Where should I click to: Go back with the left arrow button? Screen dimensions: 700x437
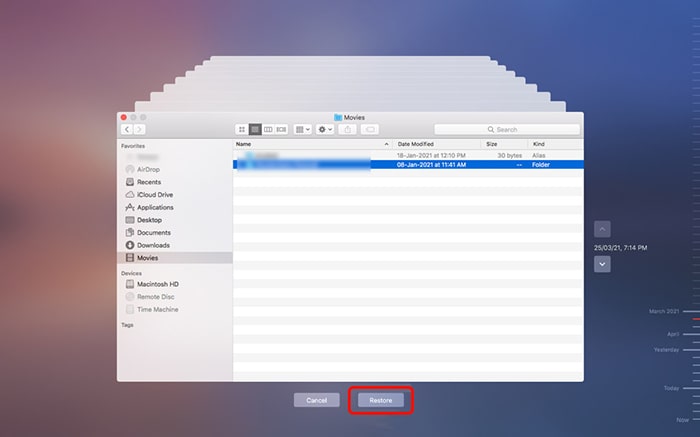pos(127,129)
